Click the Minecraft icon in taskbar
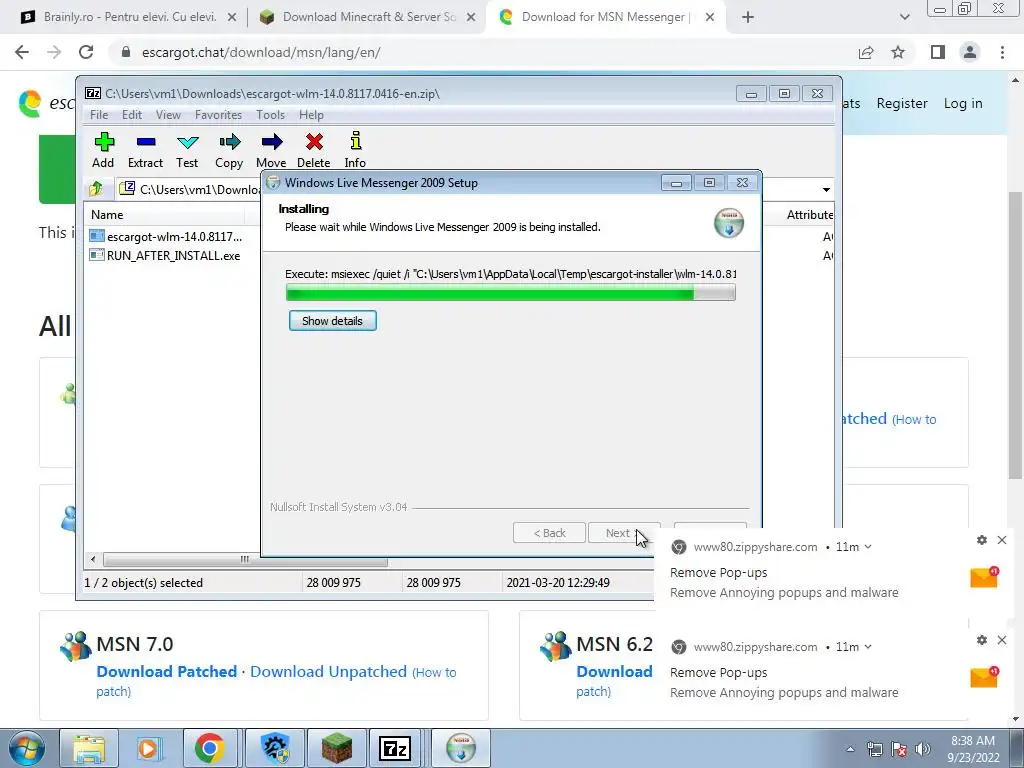Screen dimensions: 1024x768 coord(337,748)
